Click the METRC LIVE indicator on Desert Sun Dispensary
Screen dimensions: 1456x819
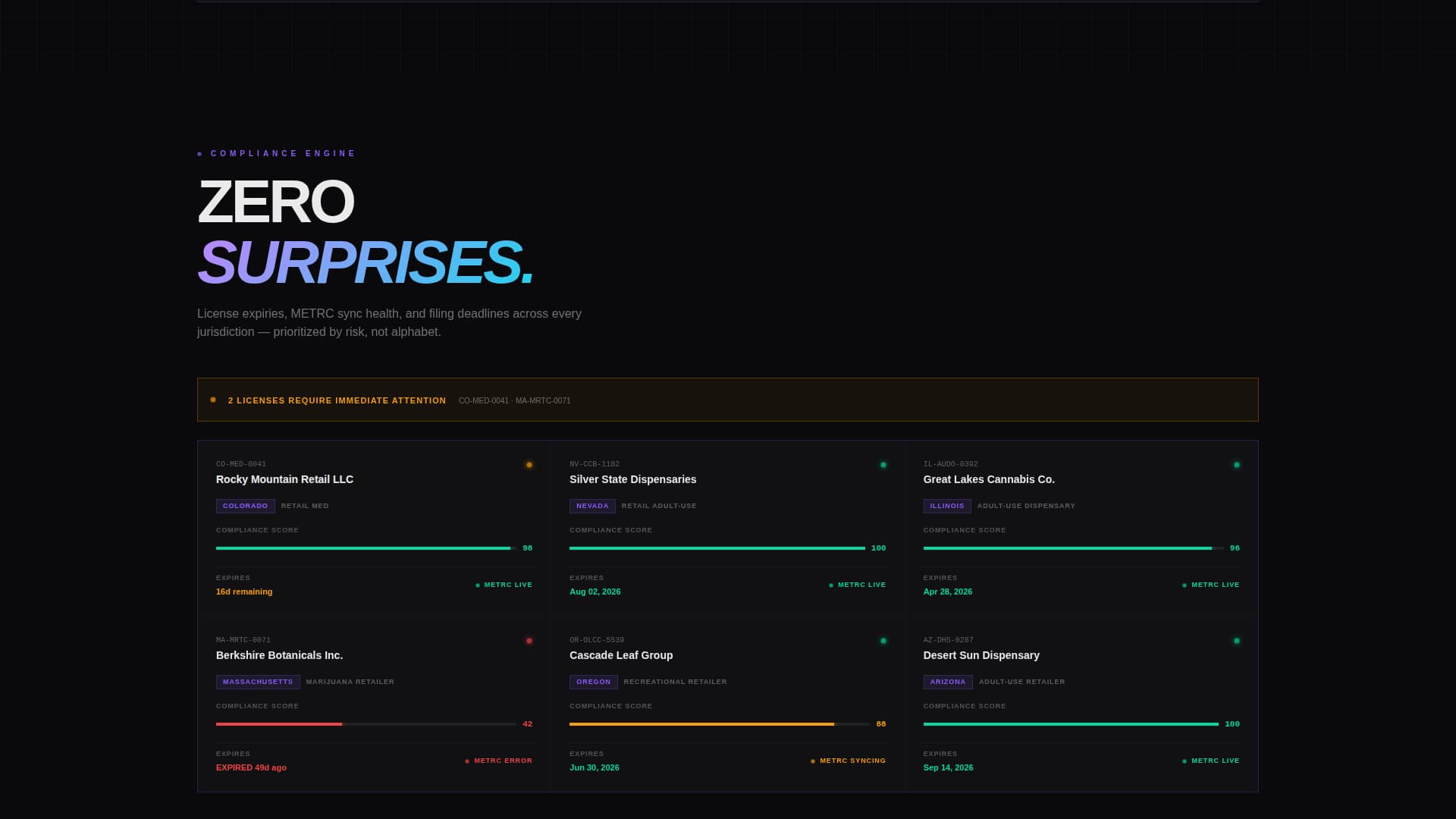click(x=1210, y=760)
